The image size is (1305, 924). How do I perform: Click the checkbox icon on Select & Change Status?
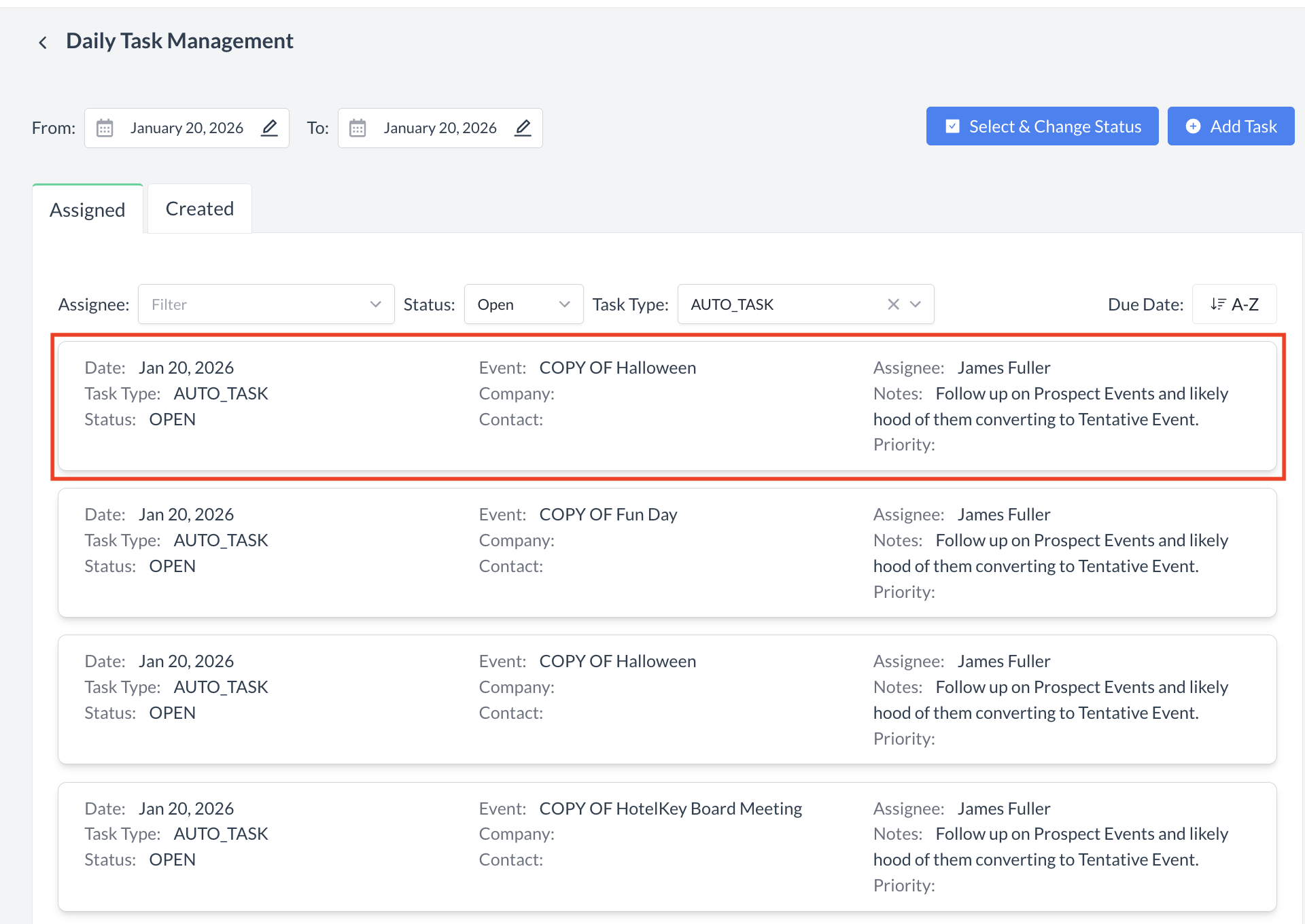point(952,126)
